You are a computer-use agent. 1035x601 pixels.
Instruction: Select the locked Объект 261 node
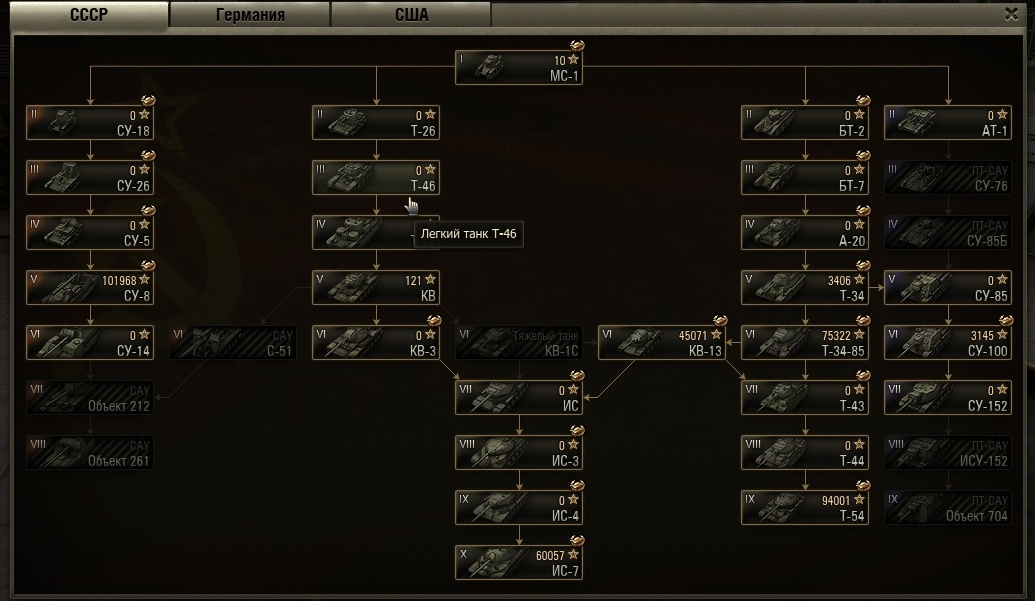[x=90, y=453]
